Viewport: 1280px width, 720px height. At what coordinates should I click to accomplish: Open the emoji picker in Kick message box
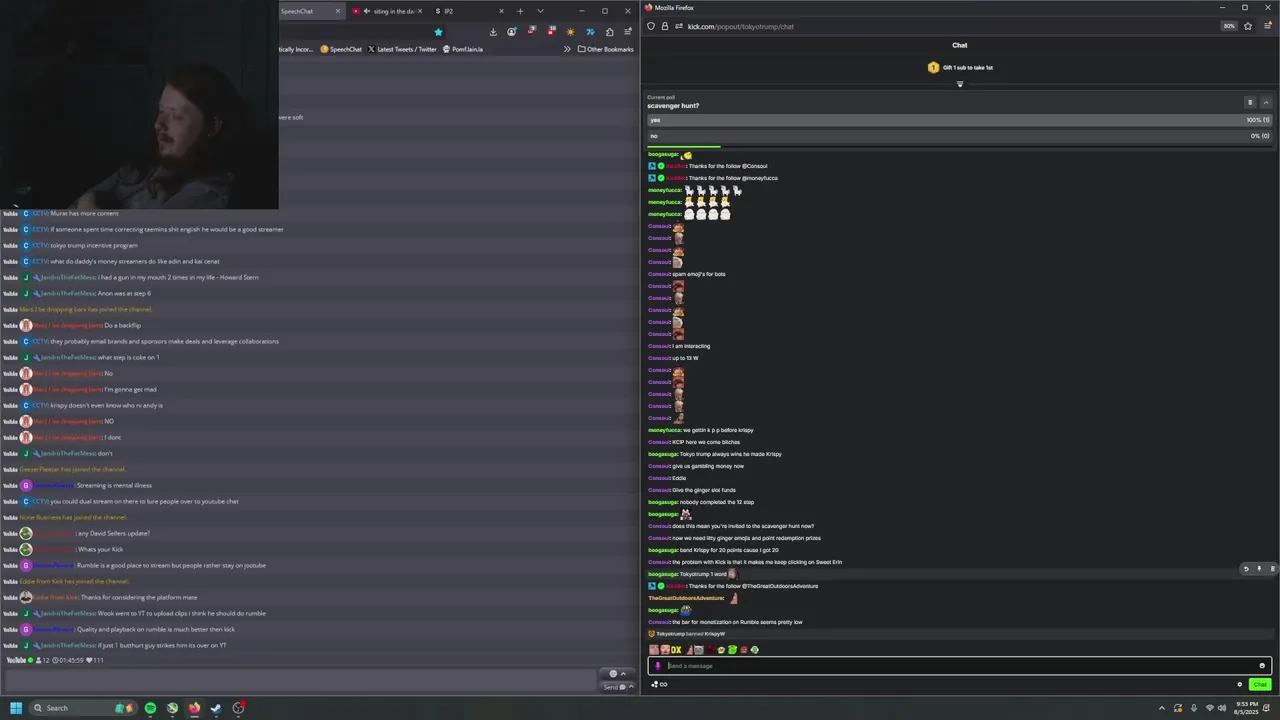click(1262, 666)
